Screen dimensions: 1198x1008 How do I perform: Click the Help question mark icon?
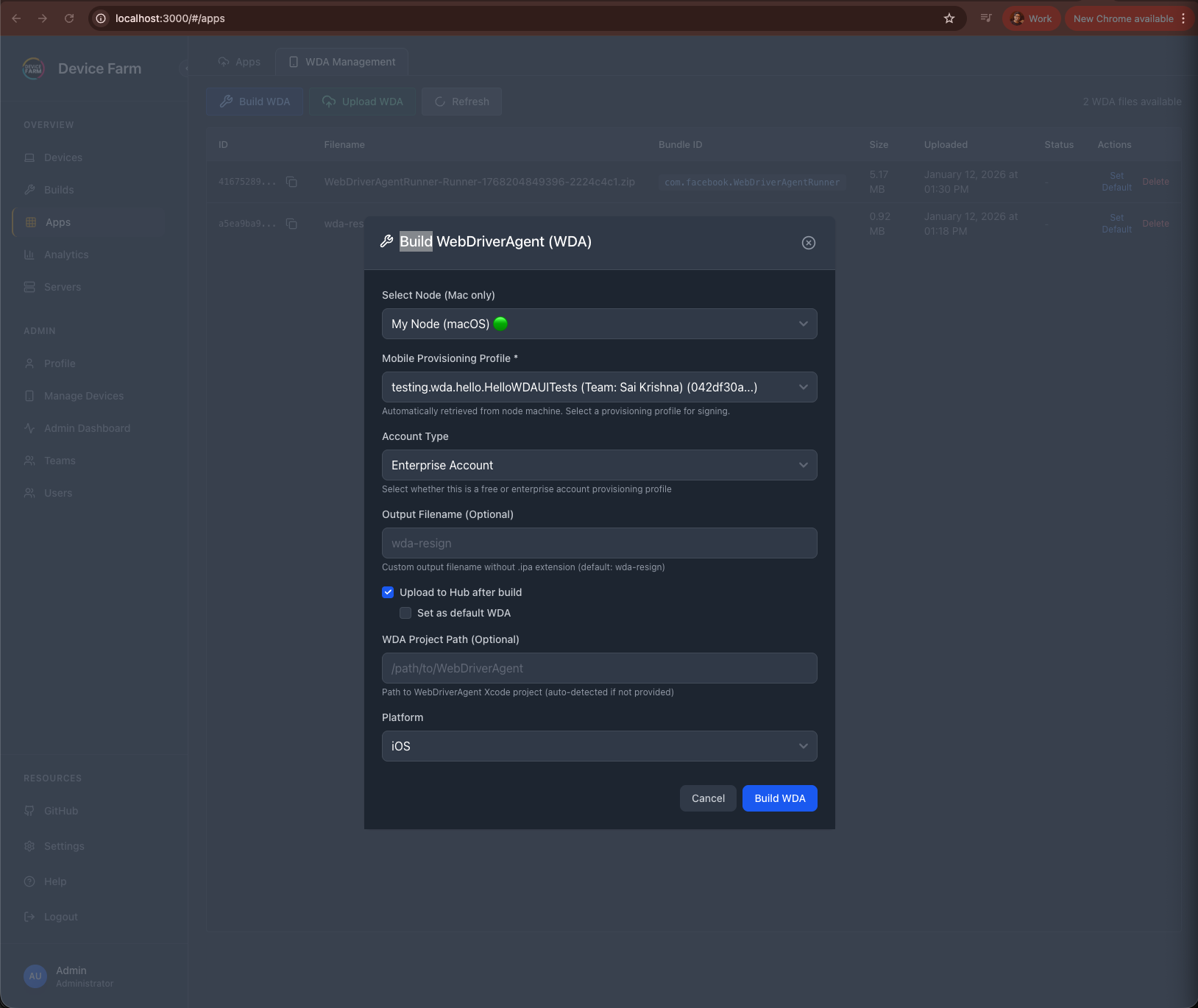click(29, 881)
